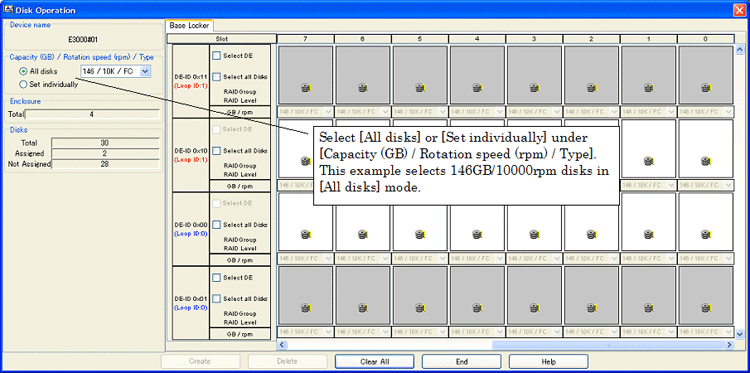Image resolution: width=750 pixels, height=373 pixels.
Task: Select disk in slot 0 of DE-ID 0x01
Action: [706, 296]
